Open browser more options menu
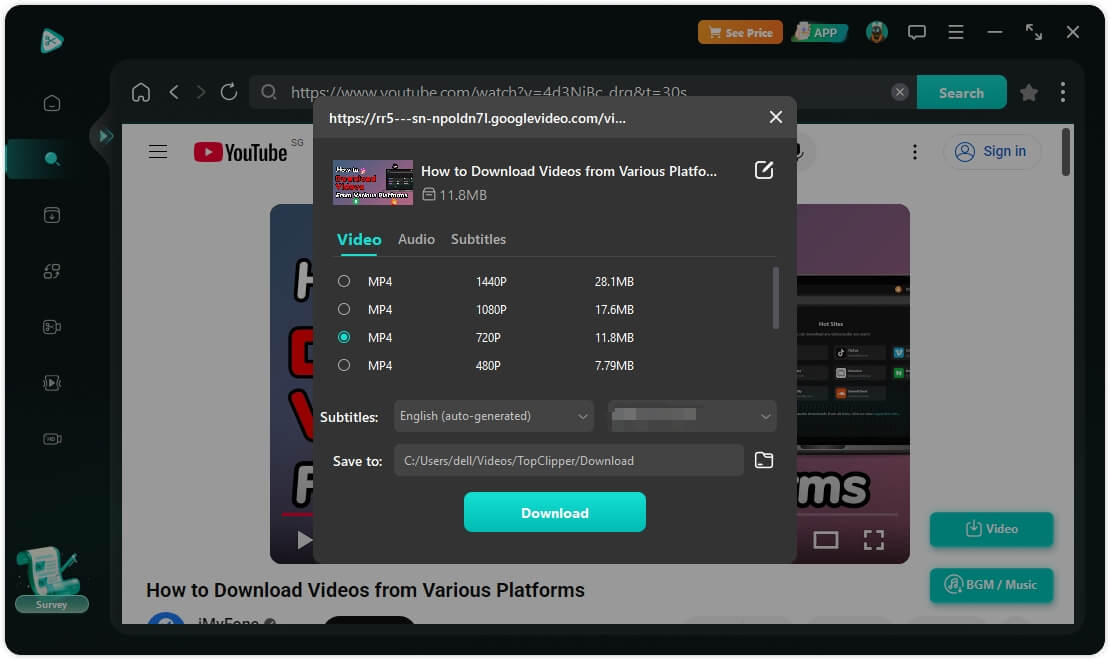 pyautogui.click(x=1063, y=92)
